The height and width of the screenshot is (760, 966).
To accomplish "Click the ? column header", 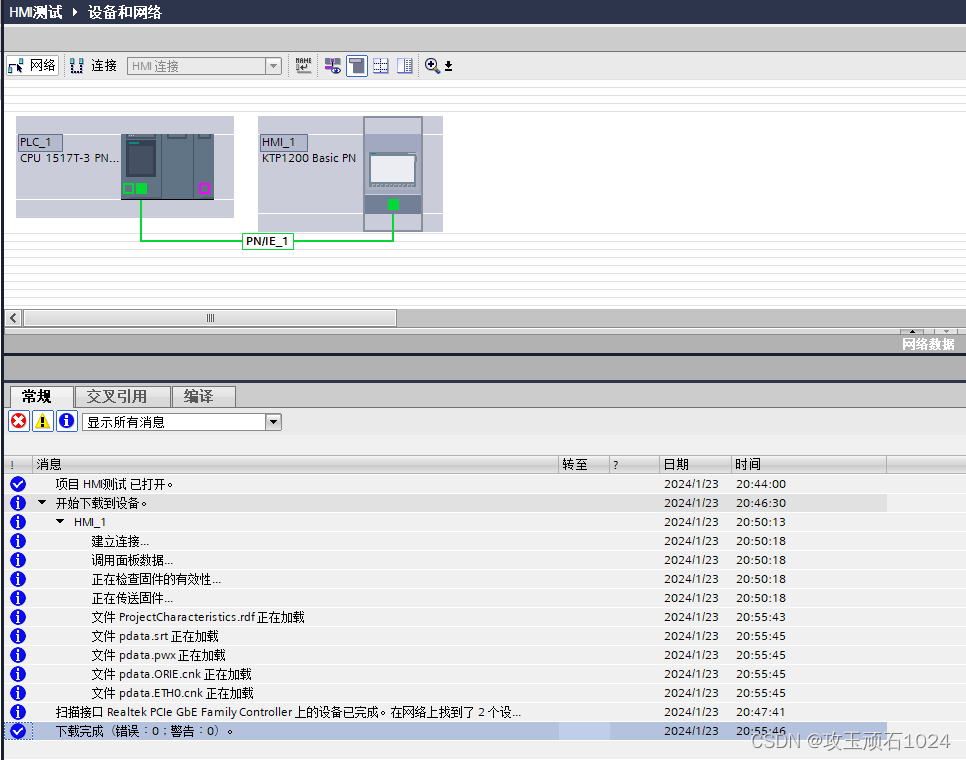I will [635, 464].
